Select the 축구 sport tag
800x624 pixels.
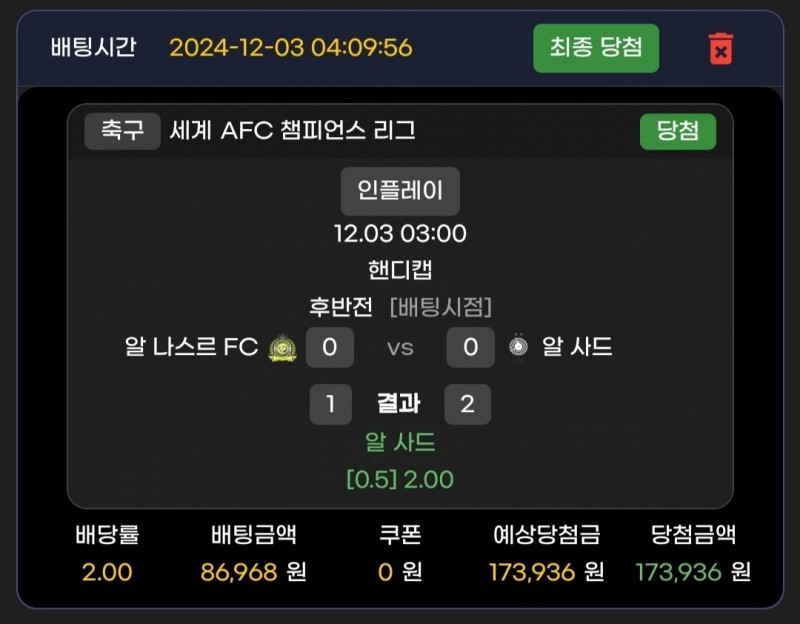tap(122, 131)
